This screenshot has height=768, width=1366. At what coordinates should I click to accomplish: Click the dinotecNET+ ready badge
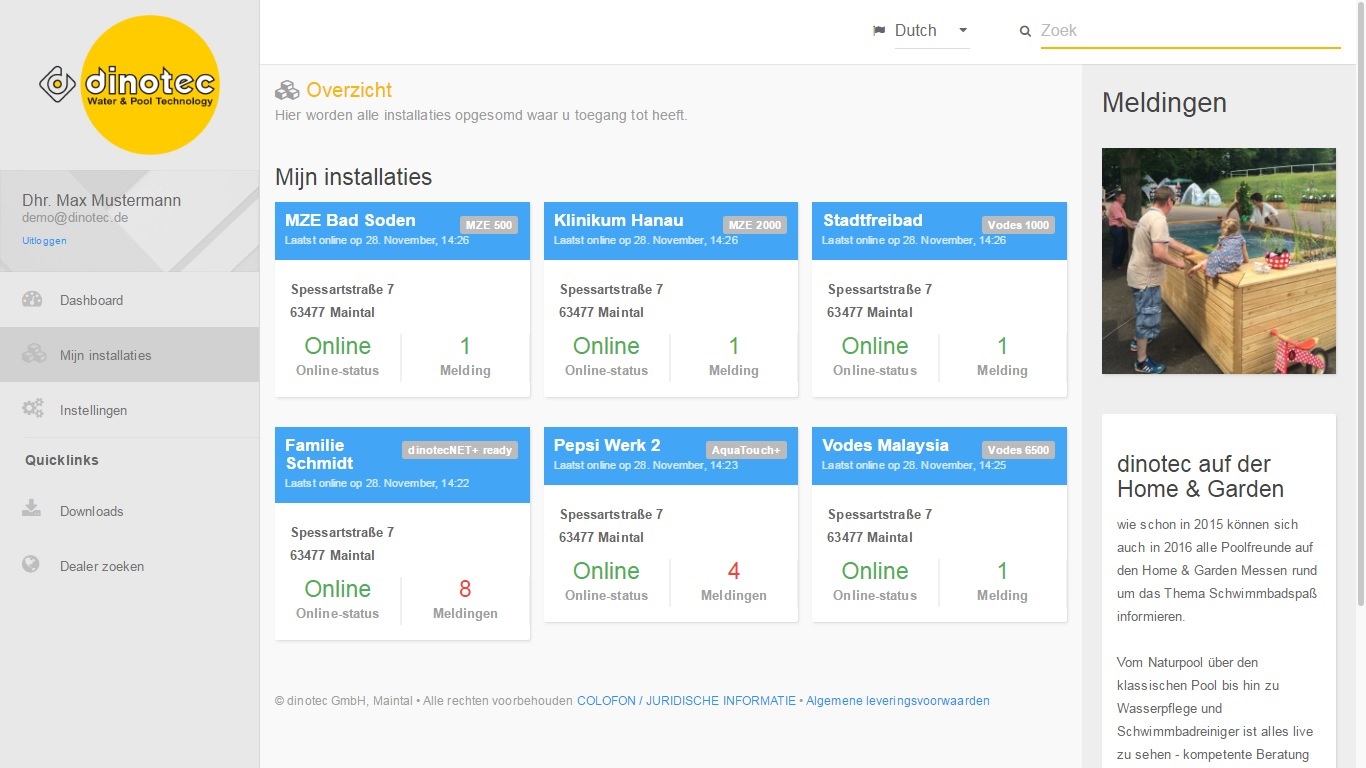click(460, 450)
